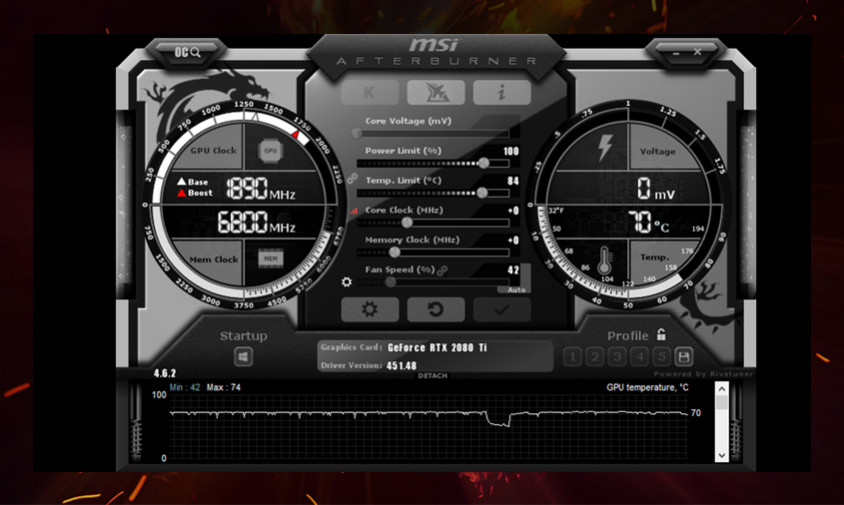The height and width of the screenshot is (505, 844).
Task: Toggle the Windows startup icon
Action: pos(243,356)
